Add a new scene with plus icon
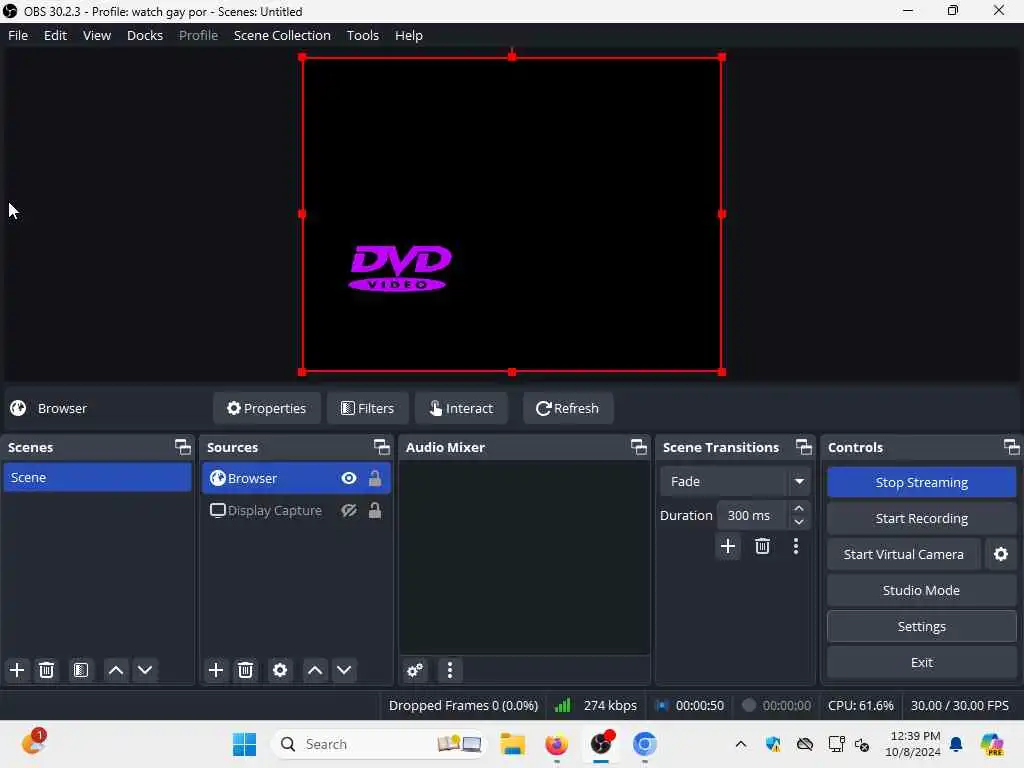The image size is (1024, 768). click(17, 670)
